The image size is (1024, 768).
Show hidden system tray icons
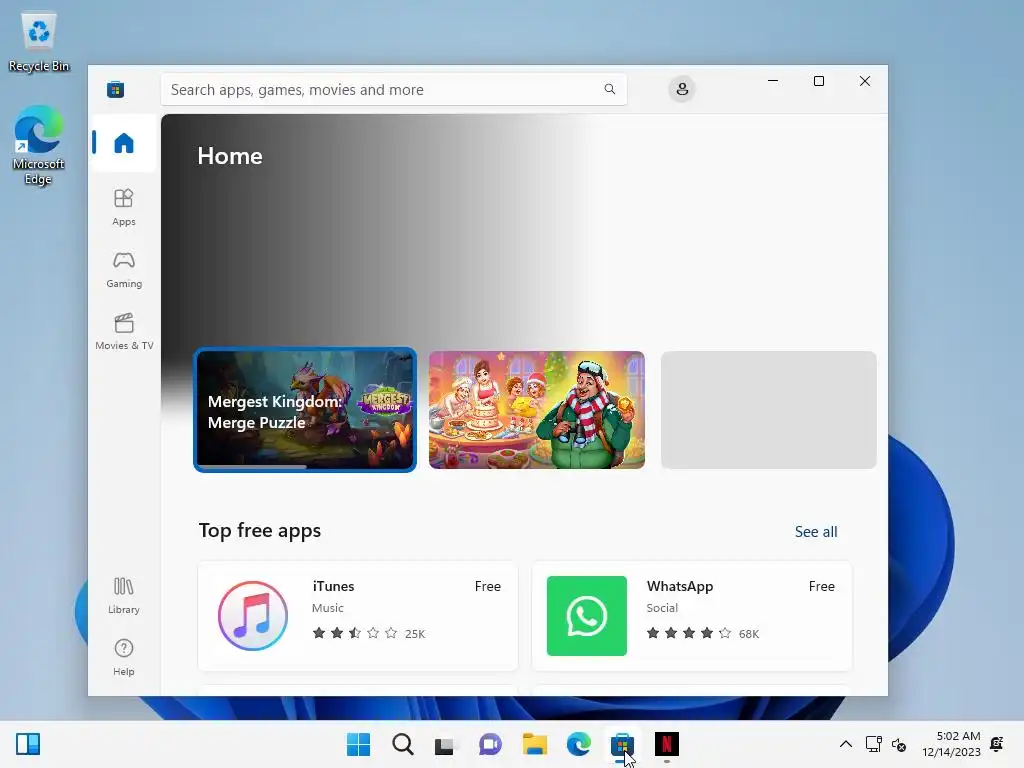(846, 744)
